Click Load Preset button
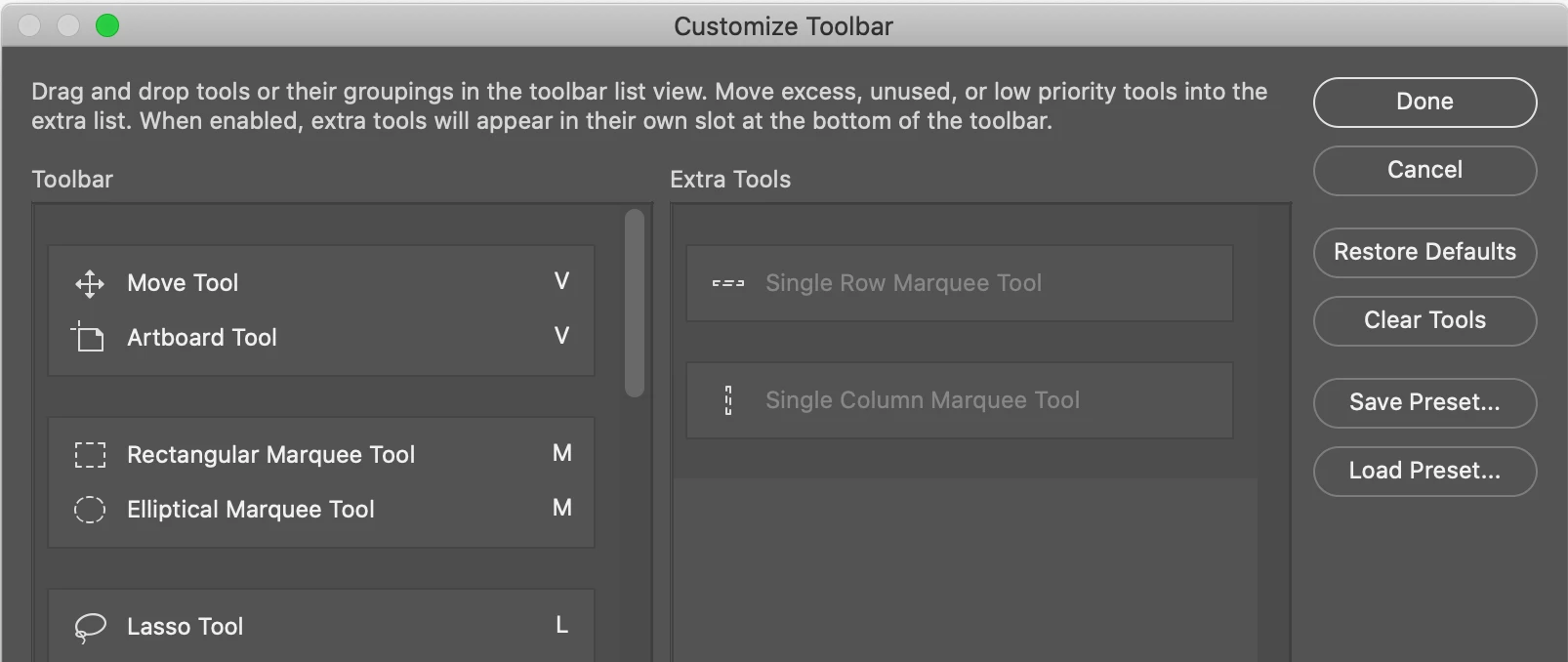Image resolution: width=1568 pixels, height=662 pixels. 1424,471
